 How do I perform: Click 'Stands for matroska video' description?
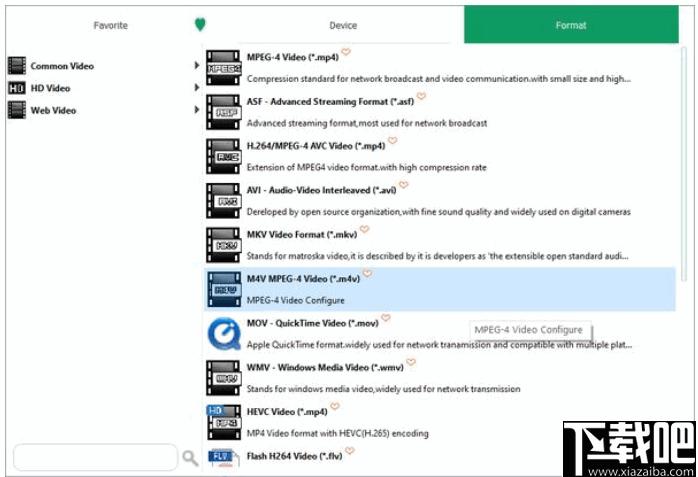tap(438, 256)
